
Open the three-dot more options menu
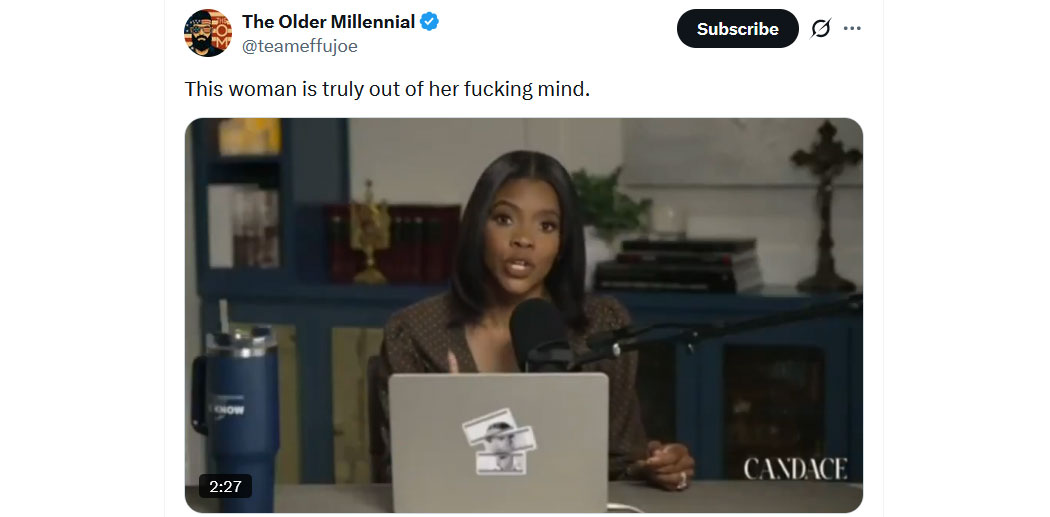pyautogui.click(x=852, y=29)
